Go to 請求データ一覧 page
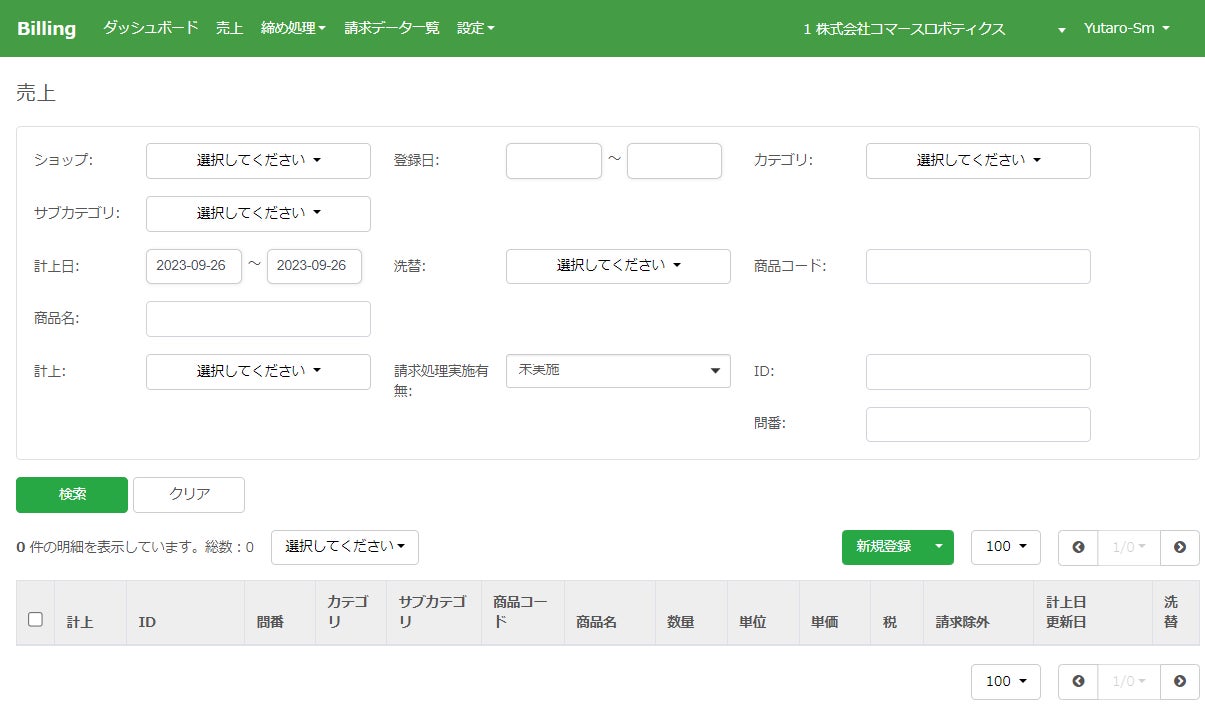 tap(392, 28)
